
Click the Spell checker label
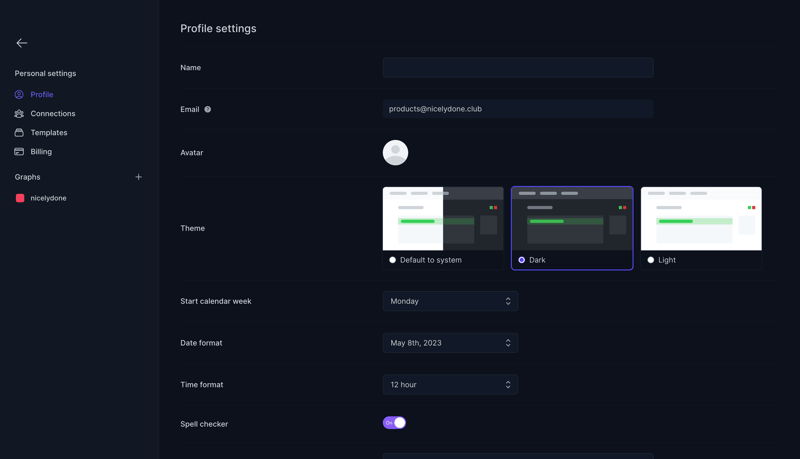coord(204,424)
